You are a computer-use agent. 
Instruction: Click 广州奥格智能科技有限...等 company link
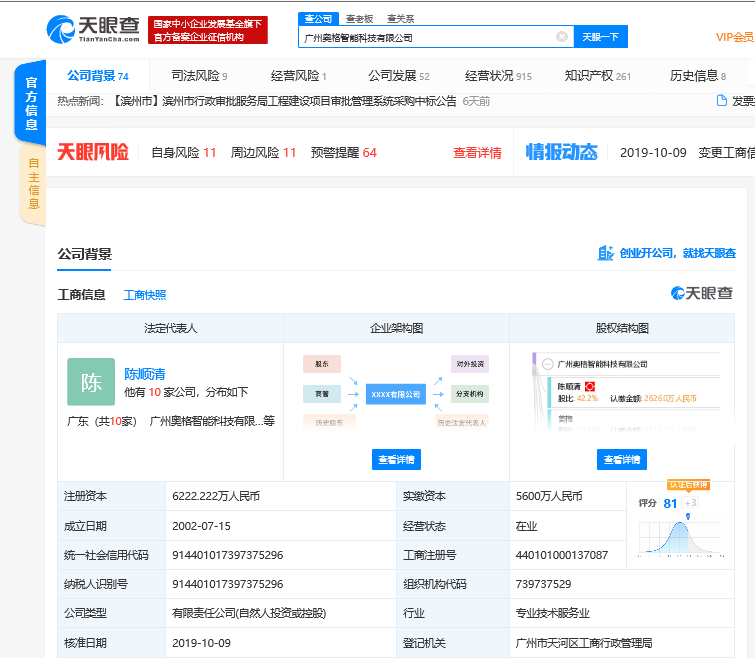212,421
